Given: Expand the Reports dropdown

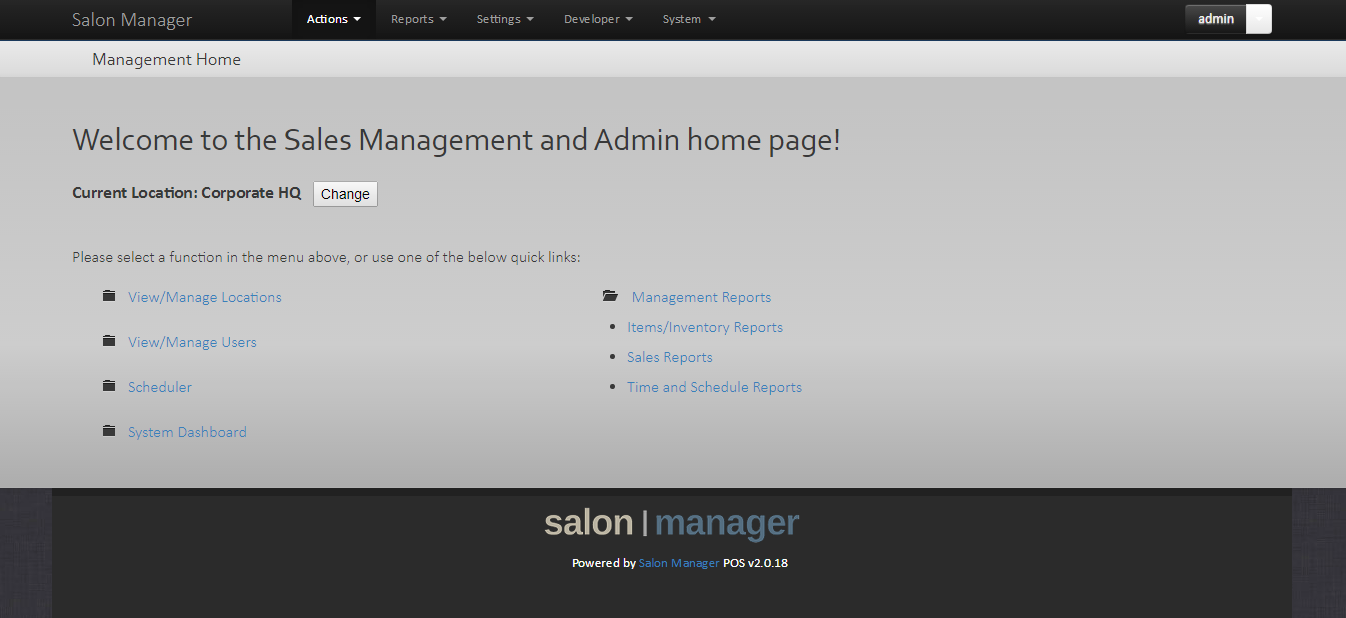Looking at the screenshot, I should [418, 18].
